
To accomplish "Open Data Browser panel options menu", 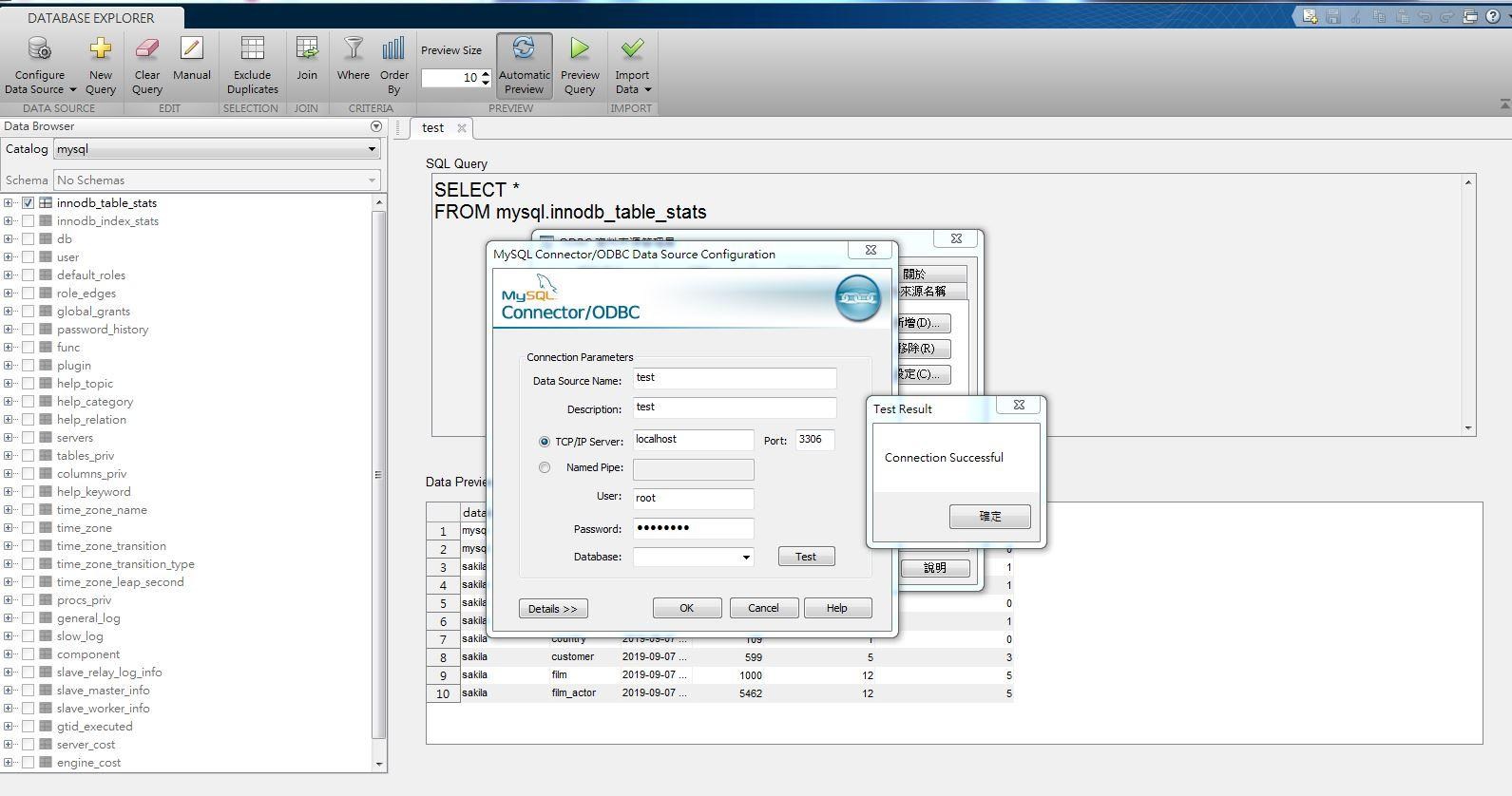I will tap(376, 126).
